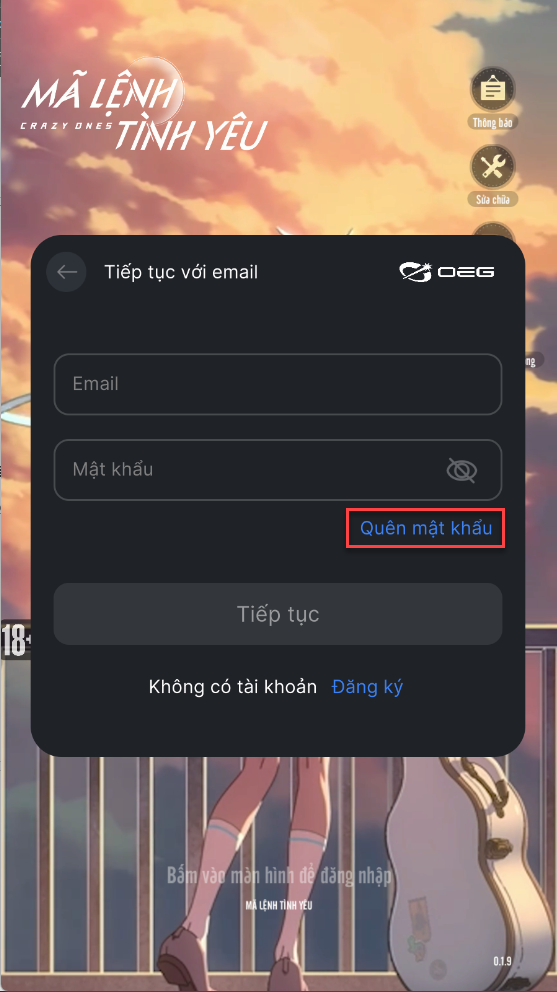Click the Thông báo text label
Screen dimensions: 557x992
[x=492, y=122]
